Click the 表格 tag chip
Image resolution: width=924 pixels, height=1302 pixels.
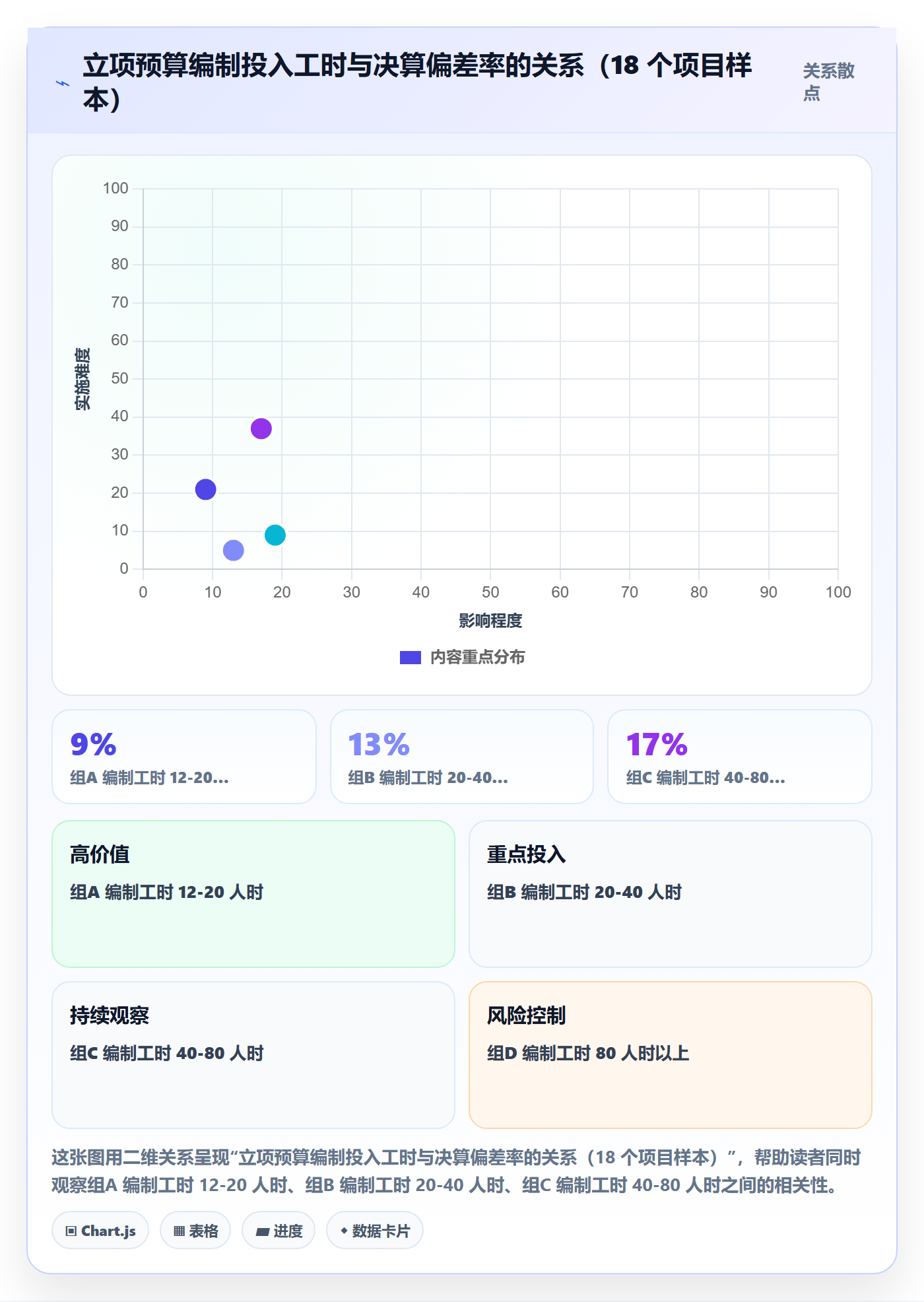195,1231
